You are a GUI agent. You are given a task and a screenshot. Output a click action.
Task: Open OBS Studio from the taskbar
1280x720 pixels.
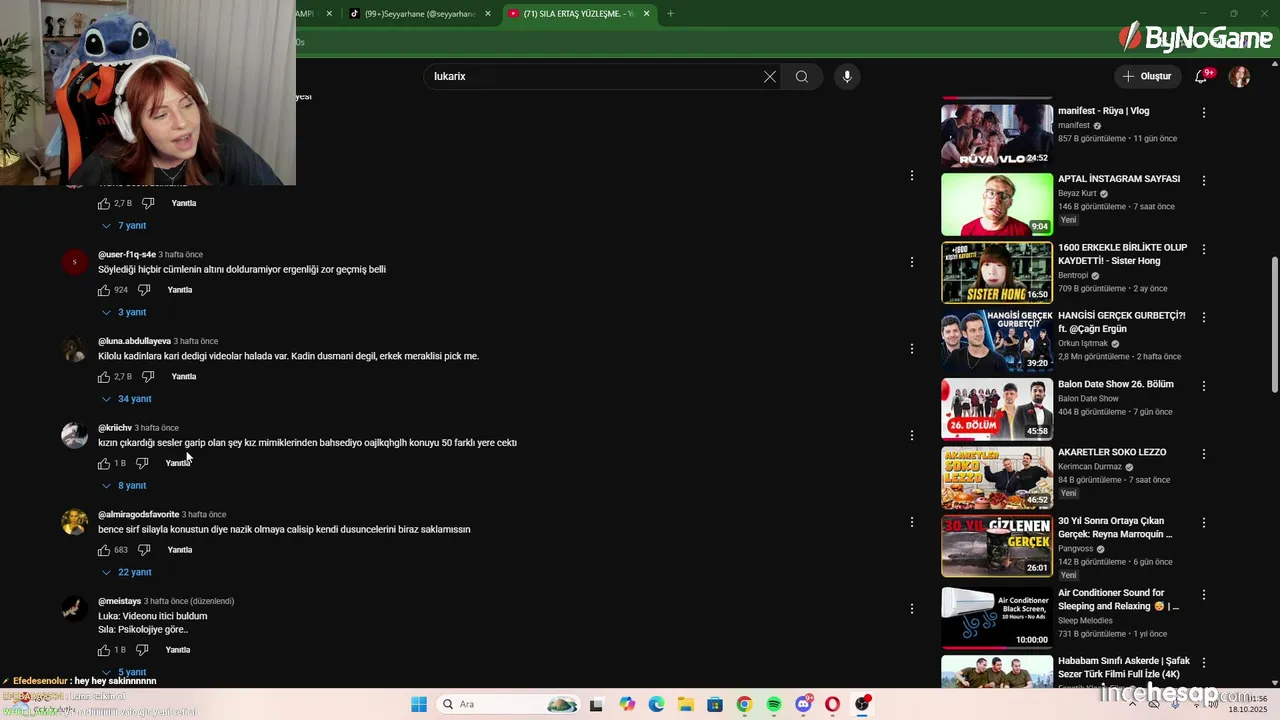coord(862,704)
